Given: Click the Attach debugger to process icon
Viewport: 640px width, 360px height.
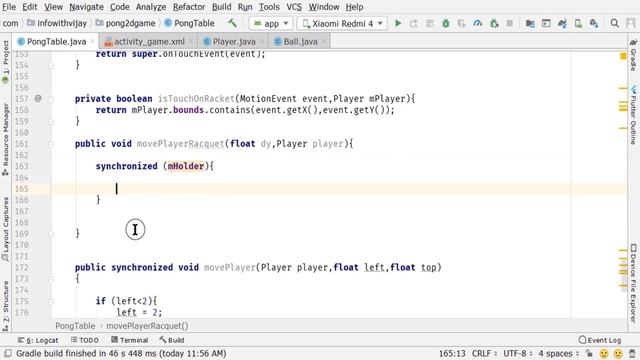Looking at the screenshot, I should point(494,23).
